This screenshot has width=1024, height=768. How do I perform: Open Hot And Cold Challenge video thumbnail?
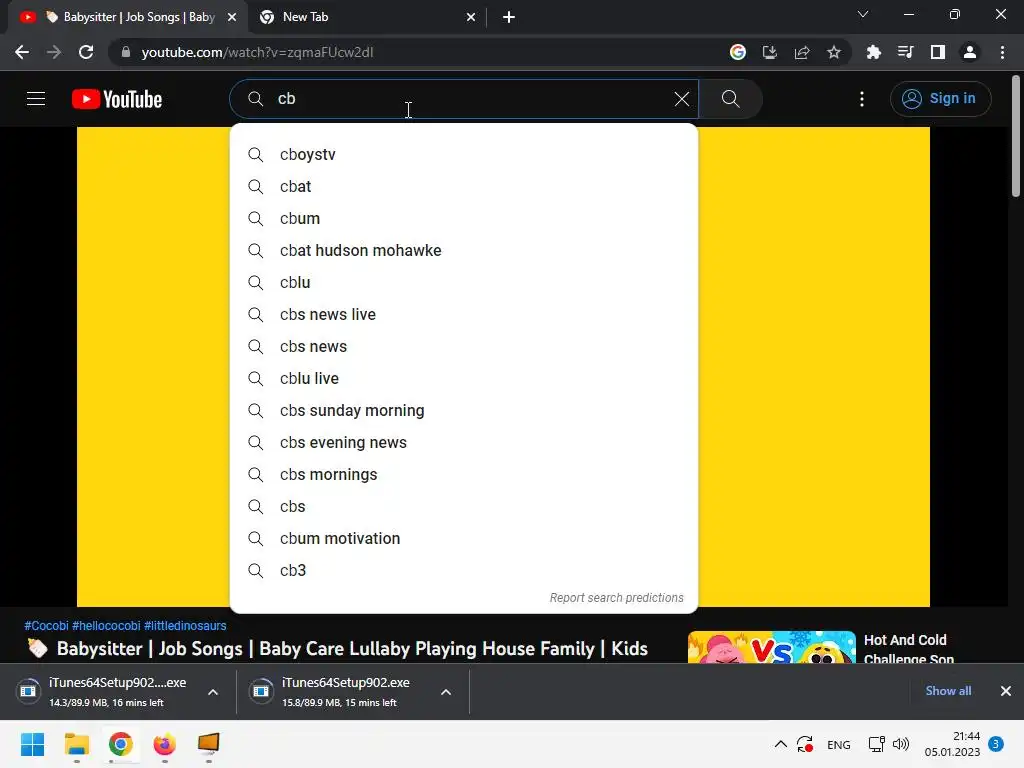click(x=771, y=647)
